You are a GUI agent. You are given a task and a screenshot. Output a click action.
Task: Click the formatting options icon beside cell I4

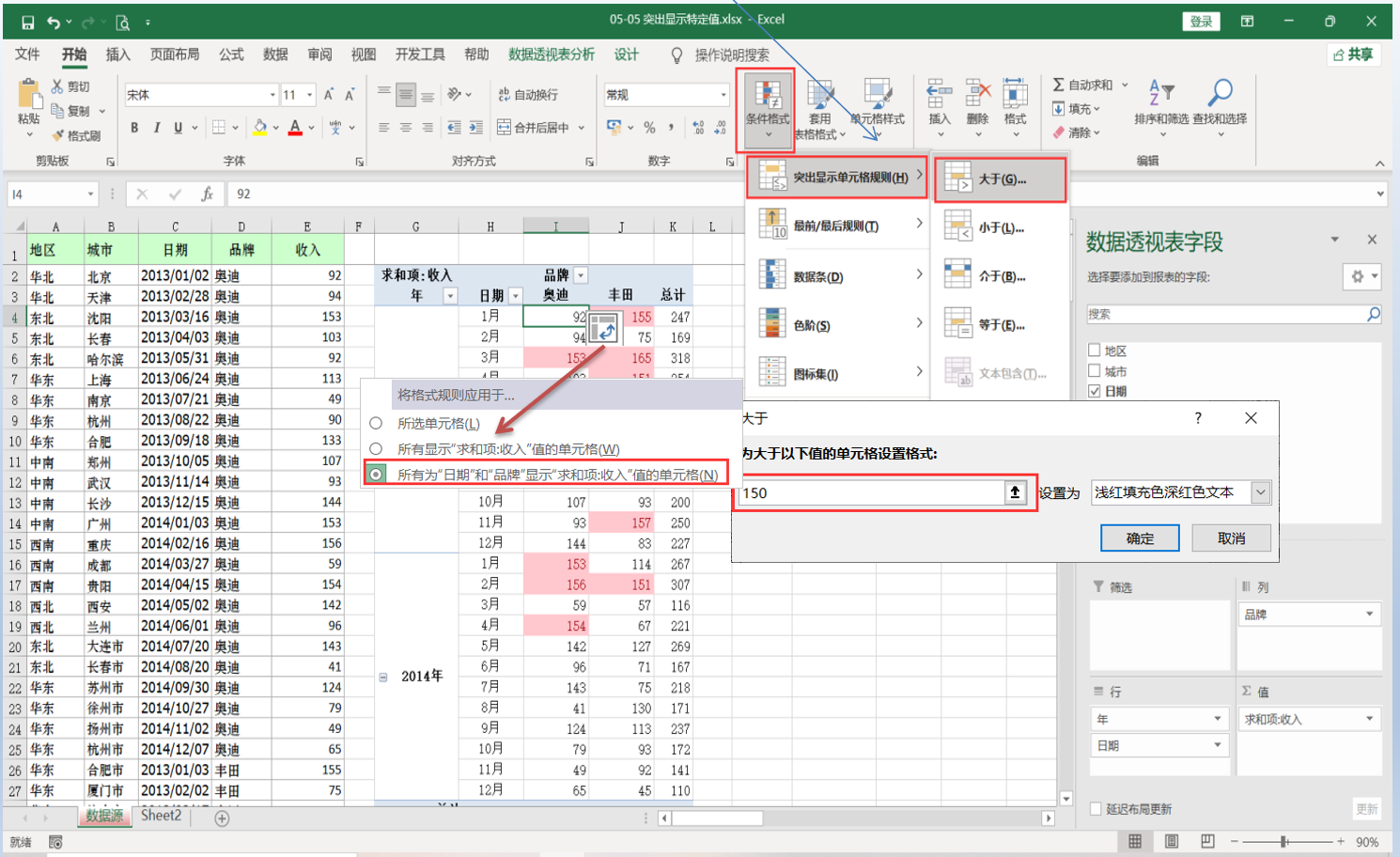coord(604,329)
